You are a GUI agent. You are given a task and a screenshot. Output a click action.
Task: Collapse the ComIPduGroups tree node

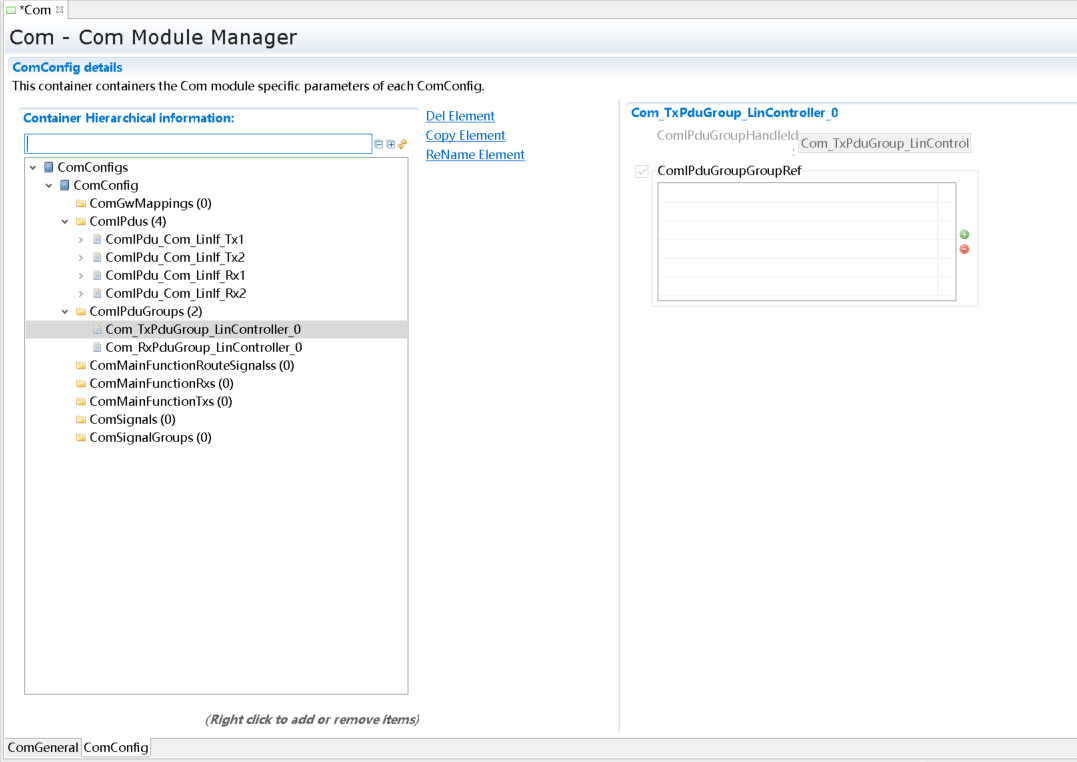click(65, 312)
